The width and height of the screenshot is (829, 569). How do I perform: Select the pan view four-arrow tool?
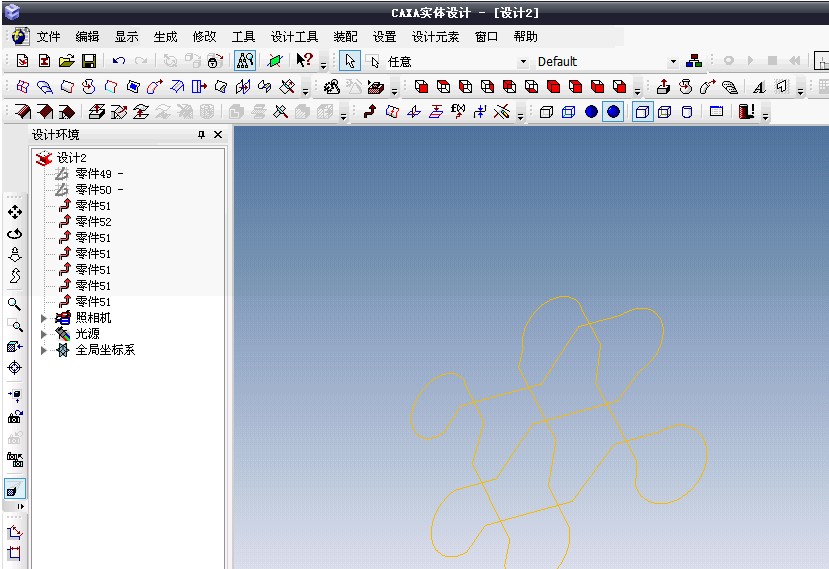[x=15, y=212]
